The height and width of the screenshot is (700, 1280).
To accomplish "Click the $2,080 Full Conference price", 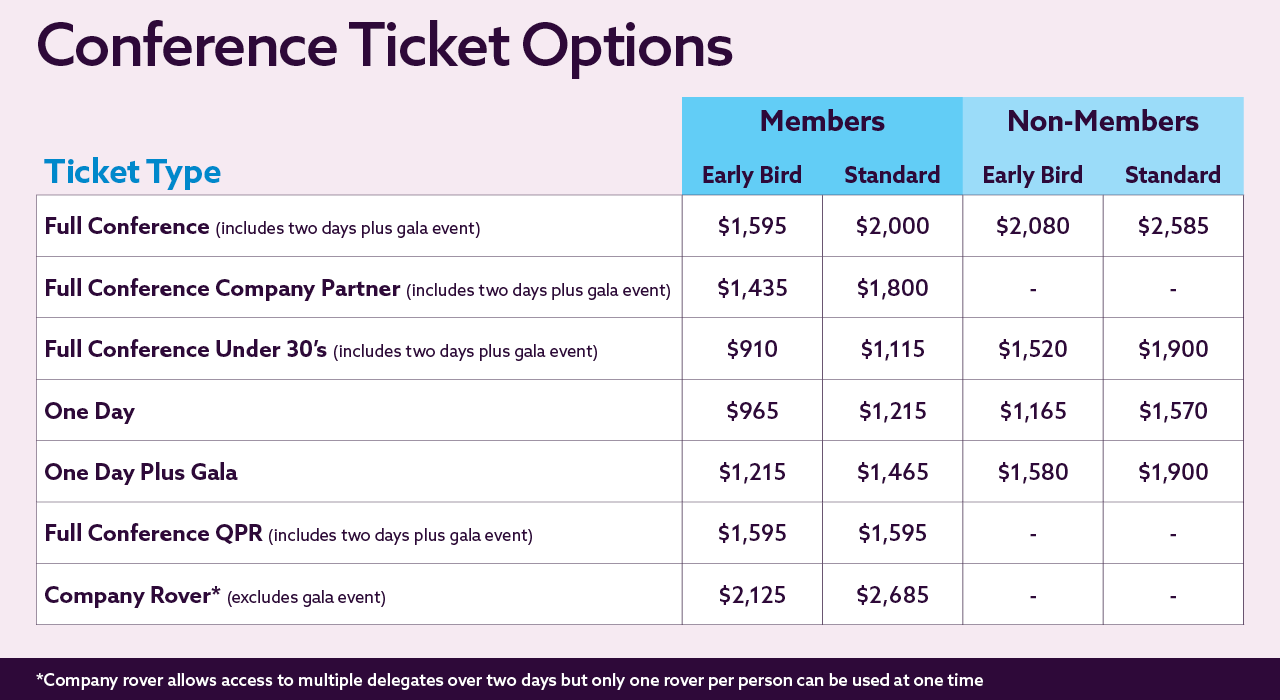I will click(x=1033, y=226).
